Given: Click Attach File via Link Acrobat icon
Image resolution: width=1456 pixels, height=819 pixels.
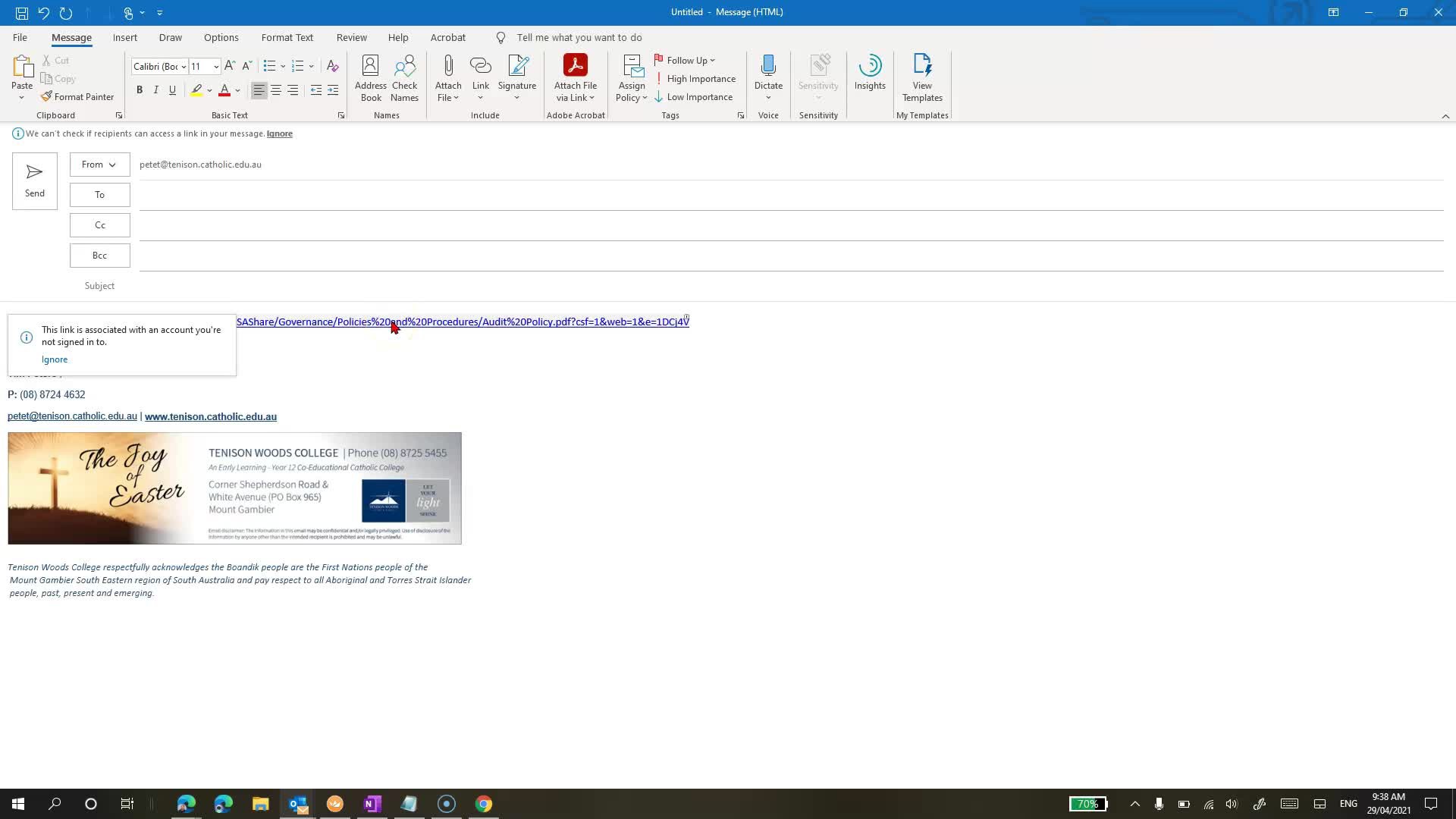Looking at the screenshot, I should (x=575, y=67).
